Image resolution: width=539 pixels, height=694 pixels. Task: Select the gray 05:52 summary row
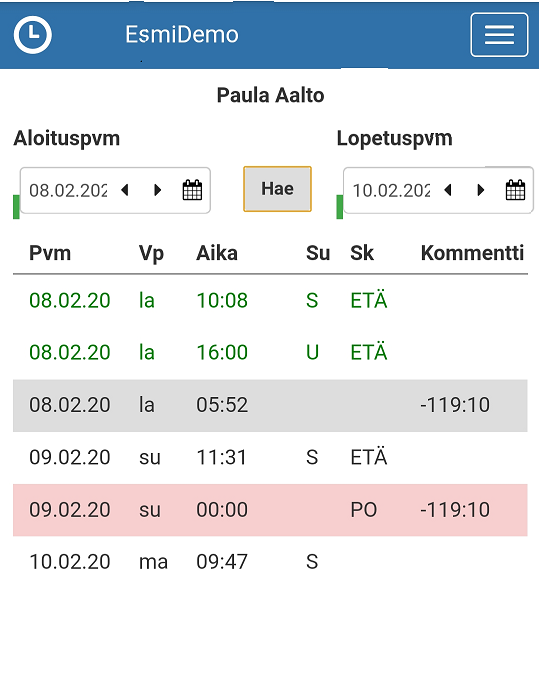pos(270,405)
